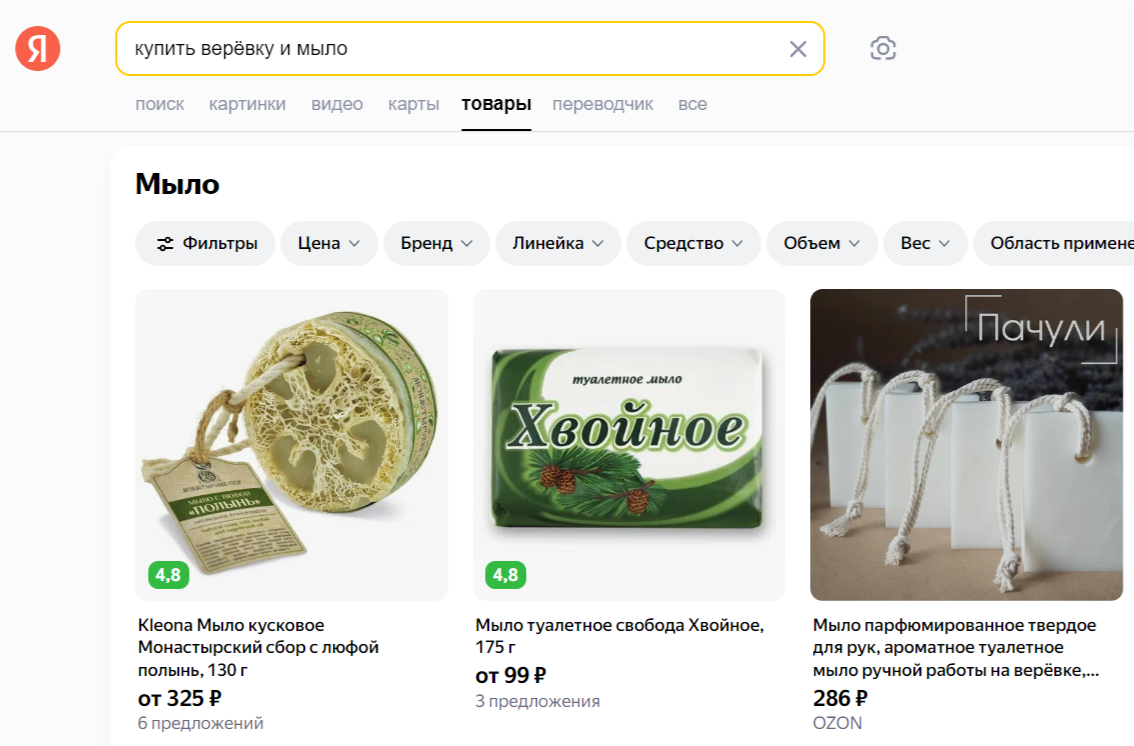This screenshot has height=746, width=1134.
Task: Click the Yandex logo icon
Action: 38,48
